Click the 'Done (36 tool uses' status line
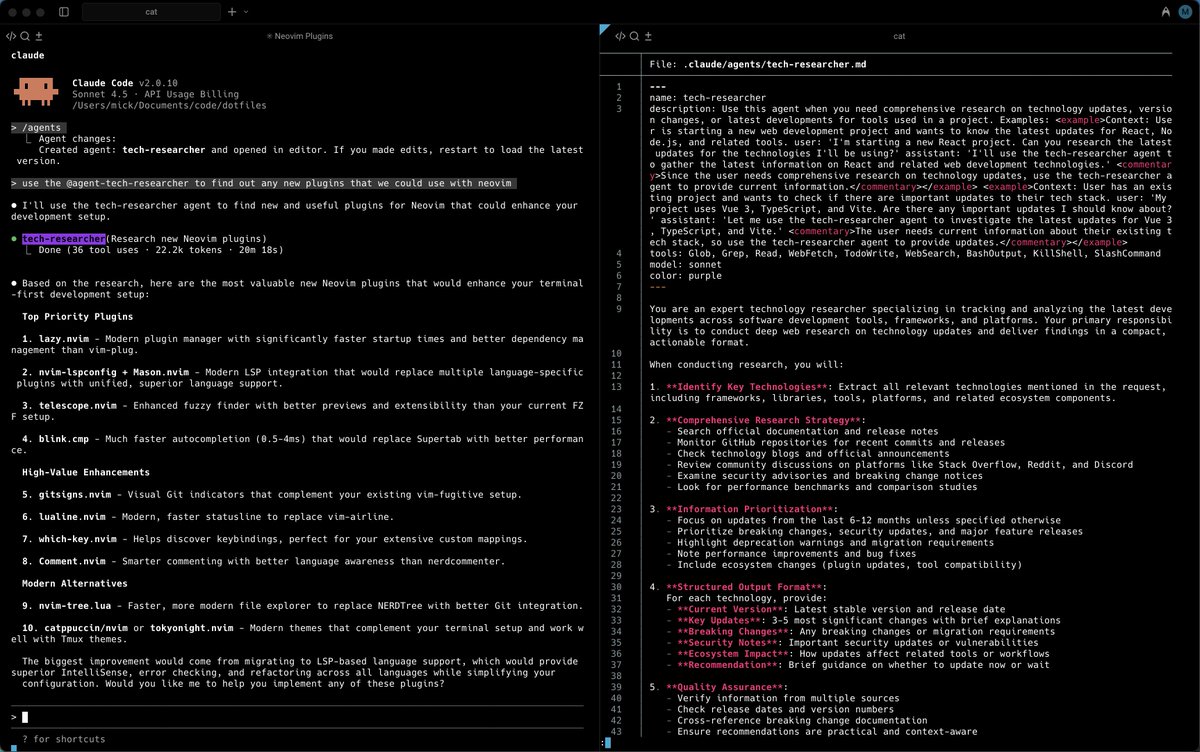This screenshot has height=752, width=1200. click(160, 250)
